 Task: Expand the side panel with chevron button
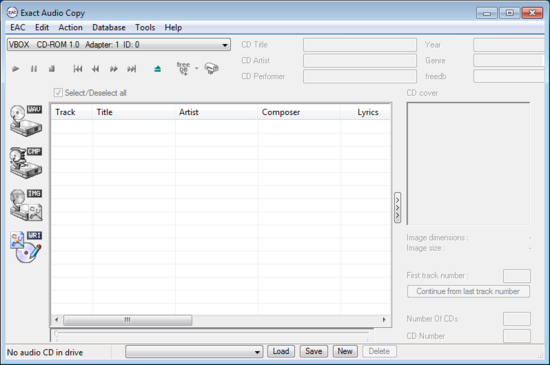(x=397, y=207)
